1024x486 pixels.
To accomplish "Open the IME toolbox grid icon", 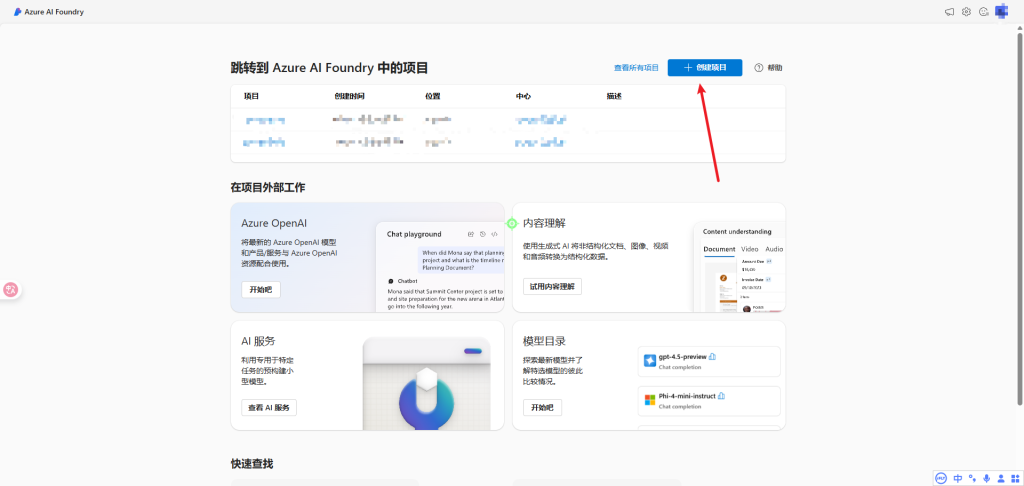I will point(1014,478).
